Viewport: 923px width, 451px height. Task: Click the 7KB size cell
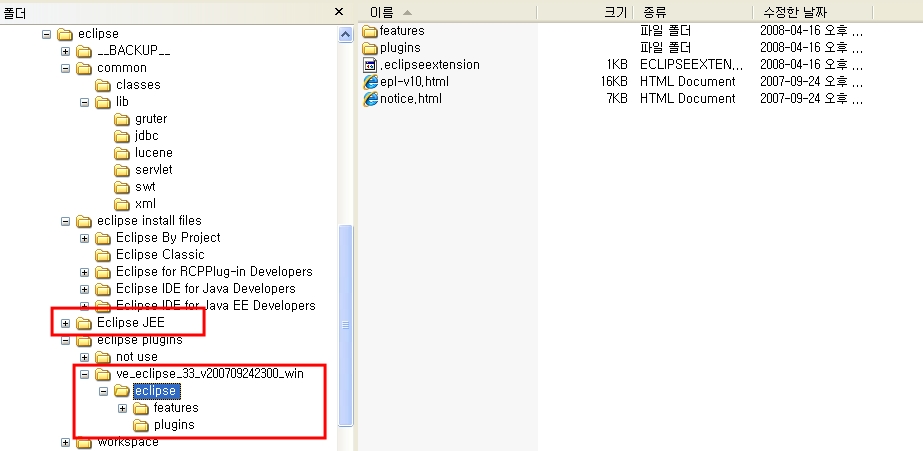(617, 99)
